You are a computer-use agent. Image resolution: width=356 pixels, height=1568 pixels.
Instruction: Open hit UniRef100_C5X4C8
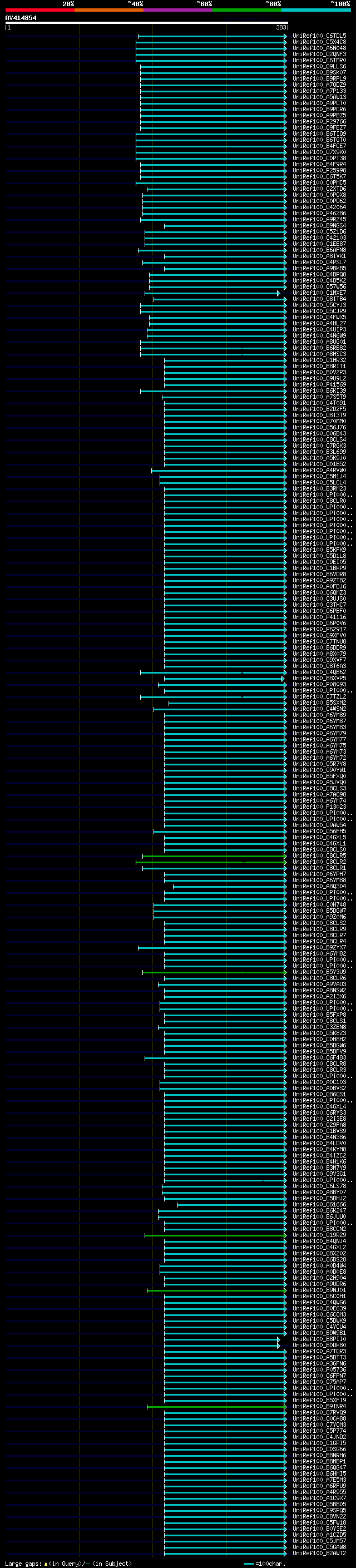click(x=319, y=42)
